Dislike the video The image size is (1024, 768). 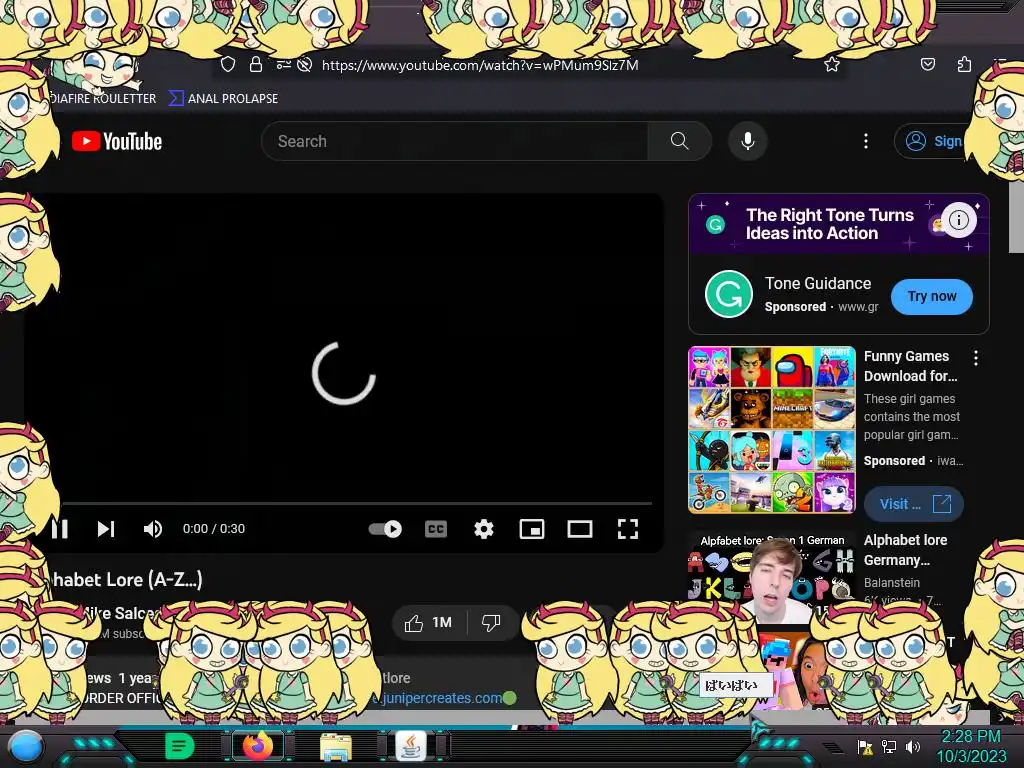491,623
